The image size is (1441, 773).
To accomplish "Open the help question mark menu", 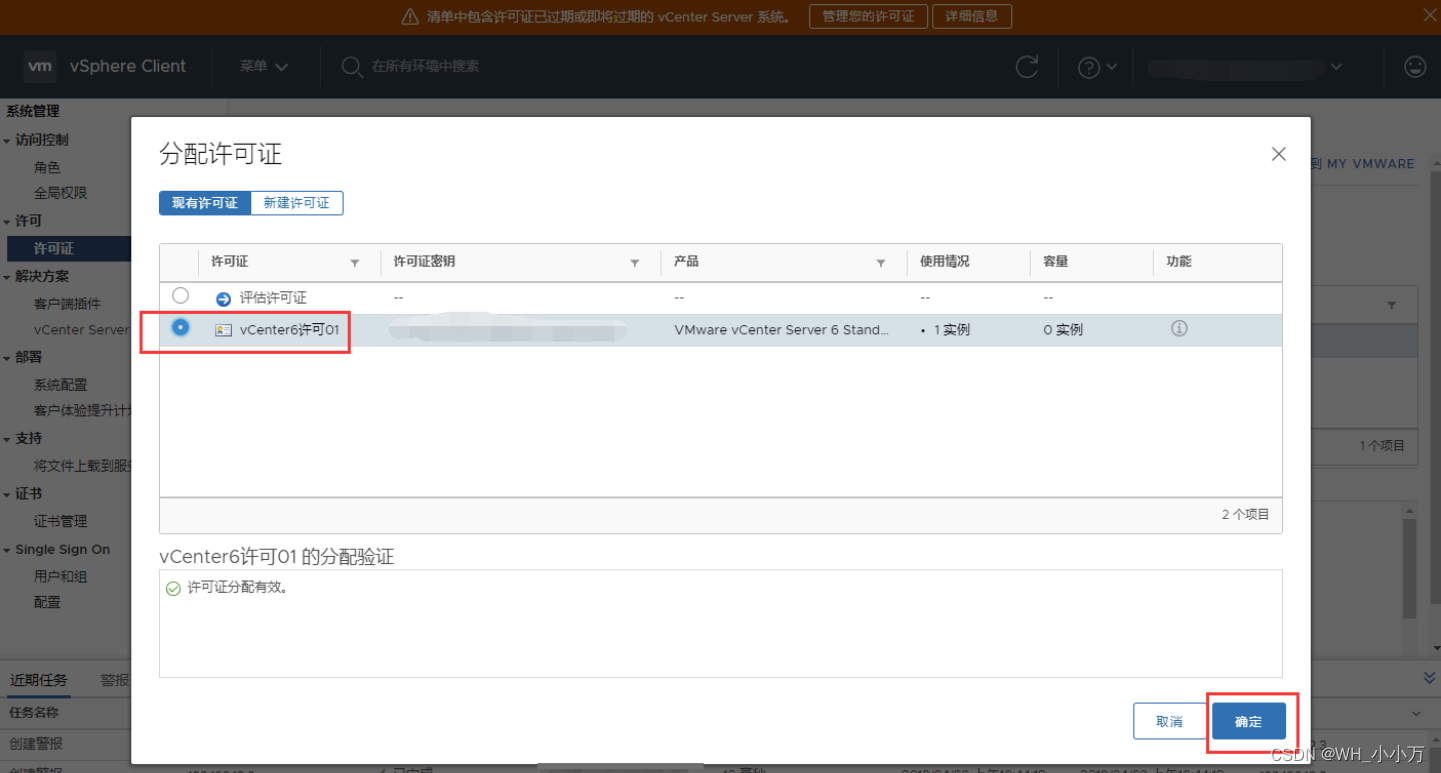I will (1097, 67).
